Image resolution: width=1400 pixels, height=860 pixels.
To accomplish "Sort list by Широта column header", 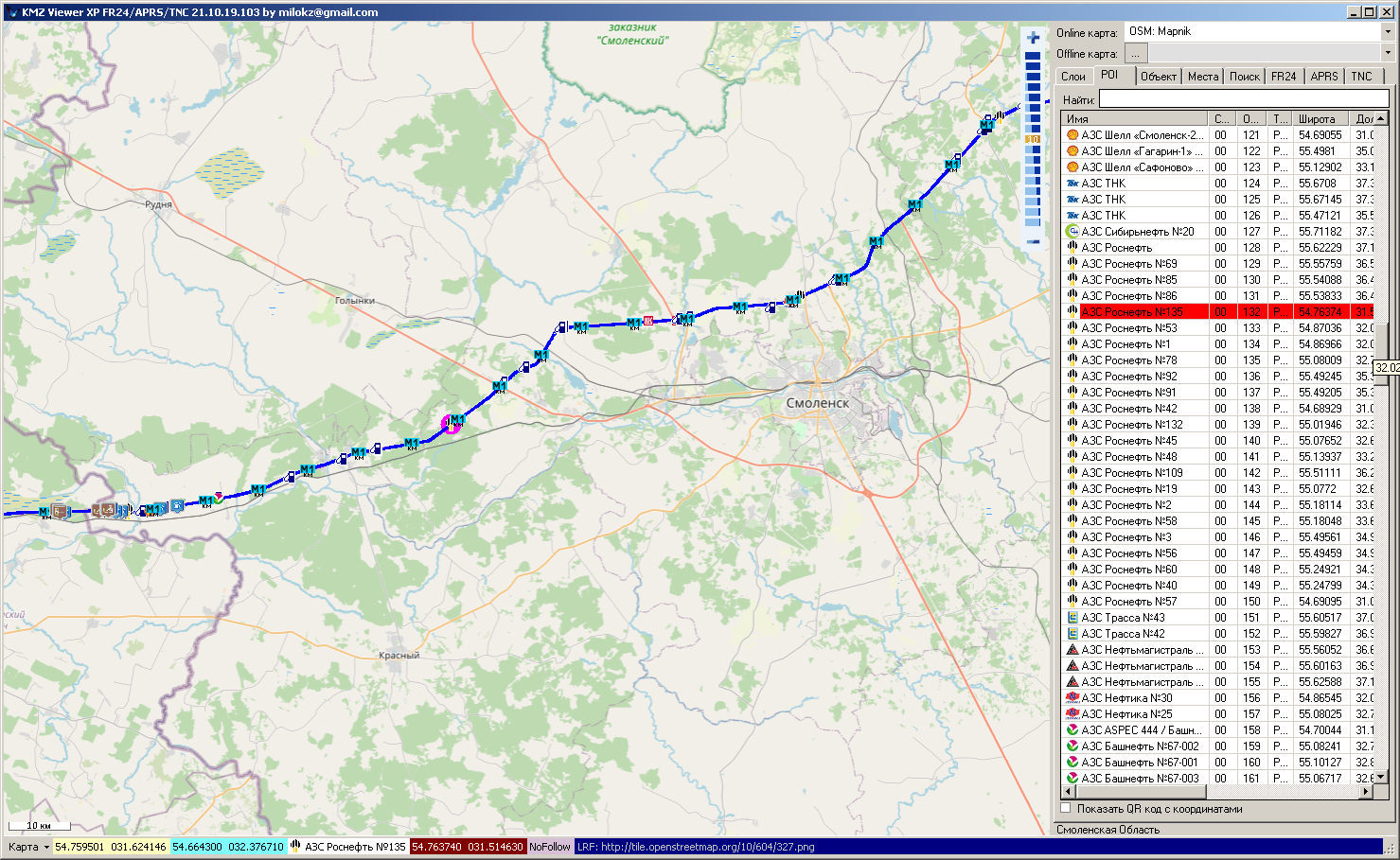I will click(1322, 119).
